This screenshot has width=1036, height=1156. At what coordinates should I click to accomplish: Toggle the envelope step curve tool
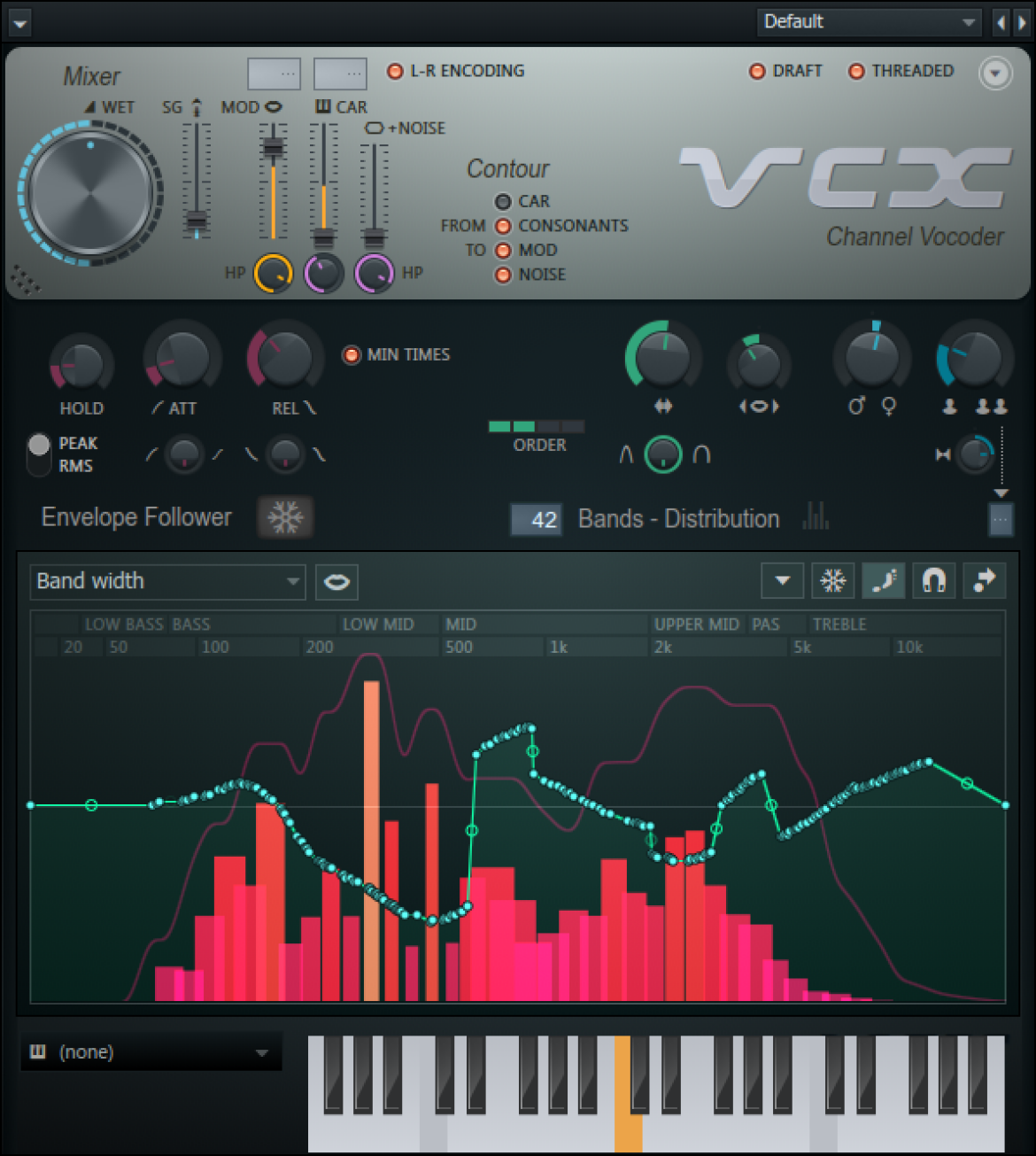click(883, 581)
